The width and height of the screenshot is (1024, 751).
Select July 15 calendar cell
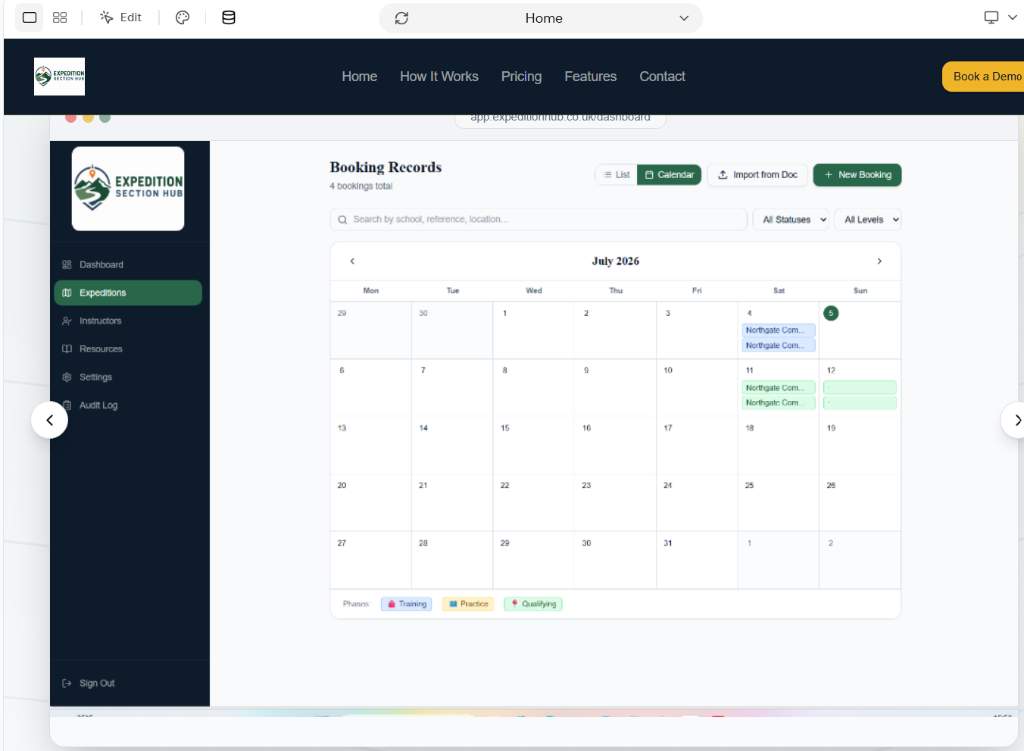(534, 445)
